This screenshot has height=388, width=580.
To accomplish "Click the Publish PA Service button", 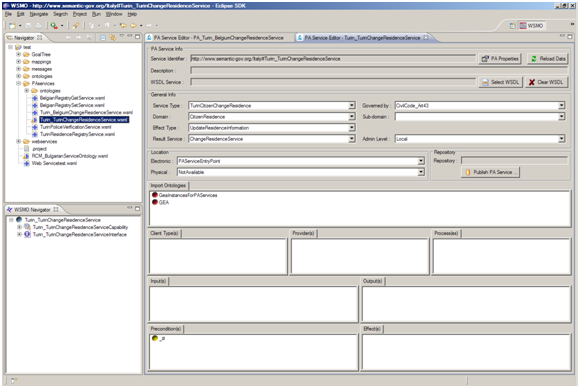I will [490, 172].
